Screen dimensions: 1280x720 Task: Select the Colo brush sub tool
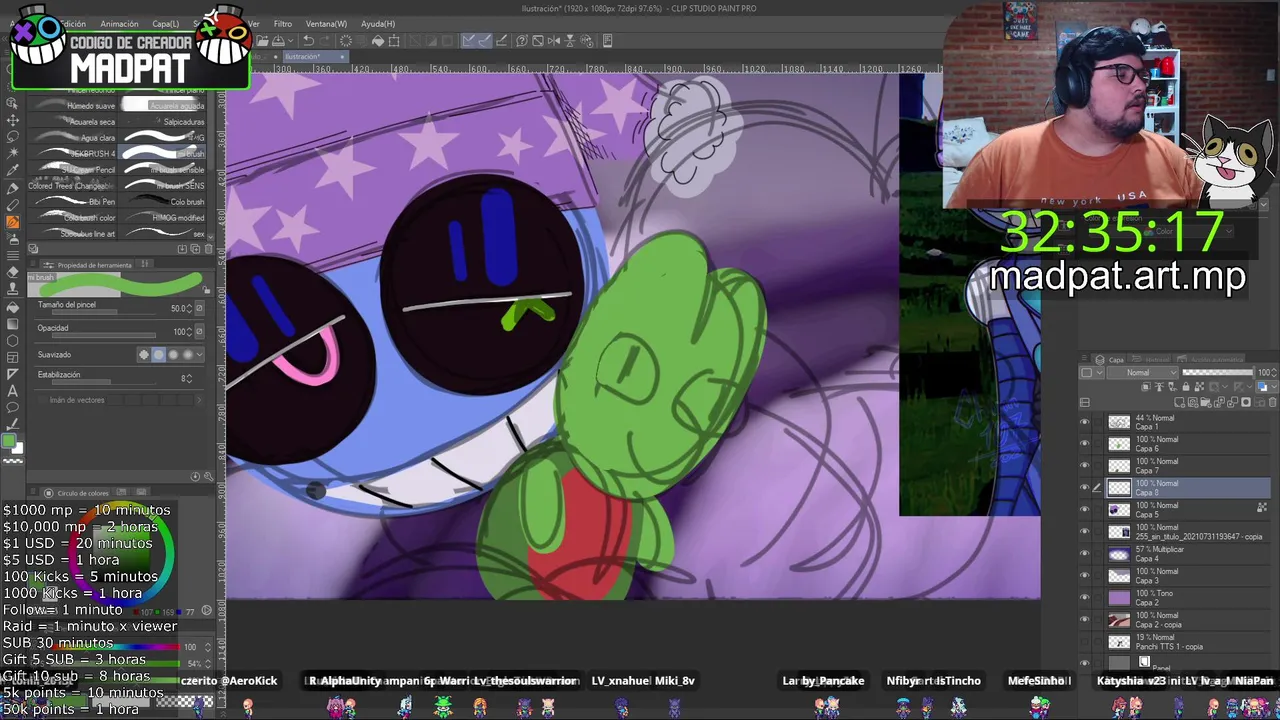tap(164, 201)
